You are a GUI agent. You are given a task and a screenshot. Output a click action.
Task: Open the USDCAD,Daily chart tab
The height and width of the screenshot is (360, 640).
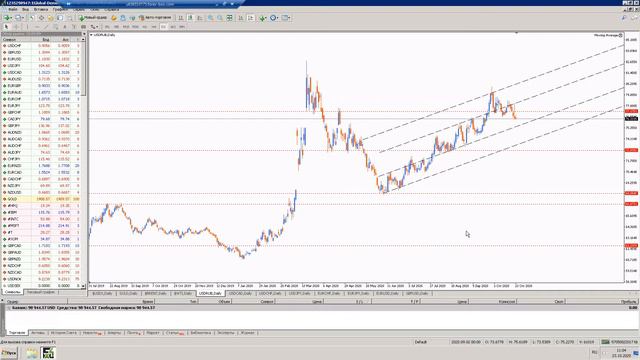(x=240, y=293)
